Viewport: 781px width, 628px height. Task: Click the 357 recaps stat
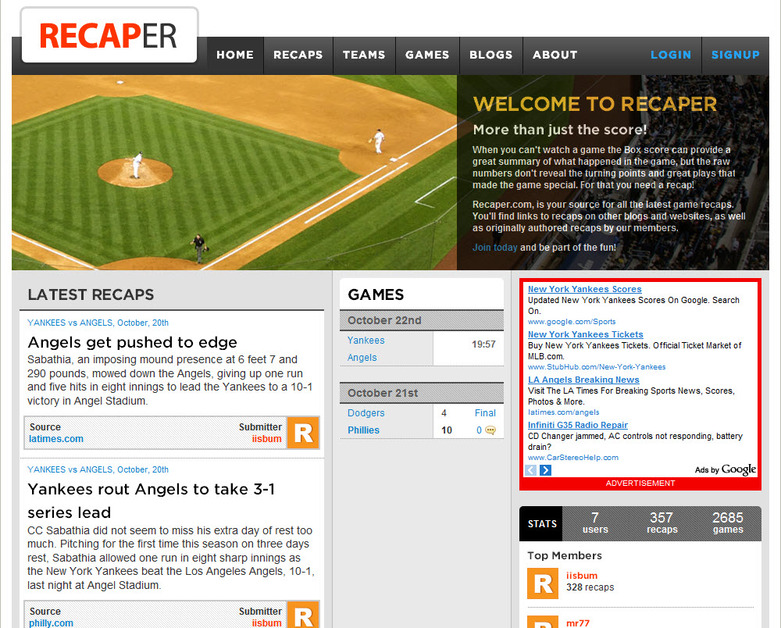point(661,523)
